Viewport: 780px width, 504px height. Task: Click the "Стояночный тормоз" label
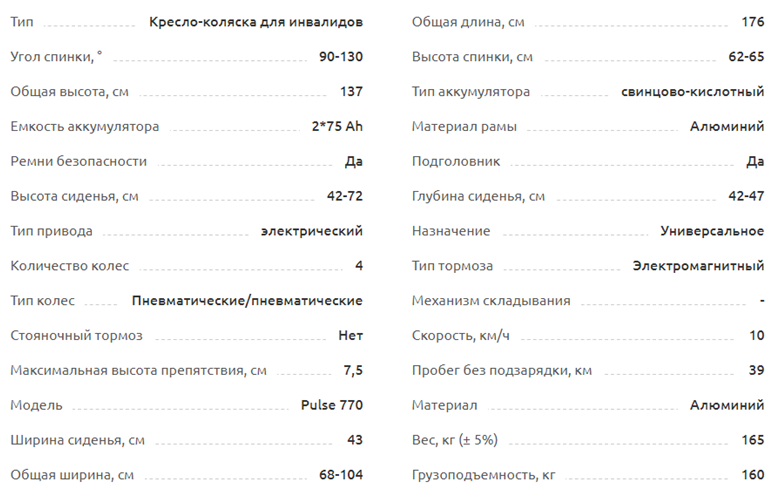pos(76,335)
